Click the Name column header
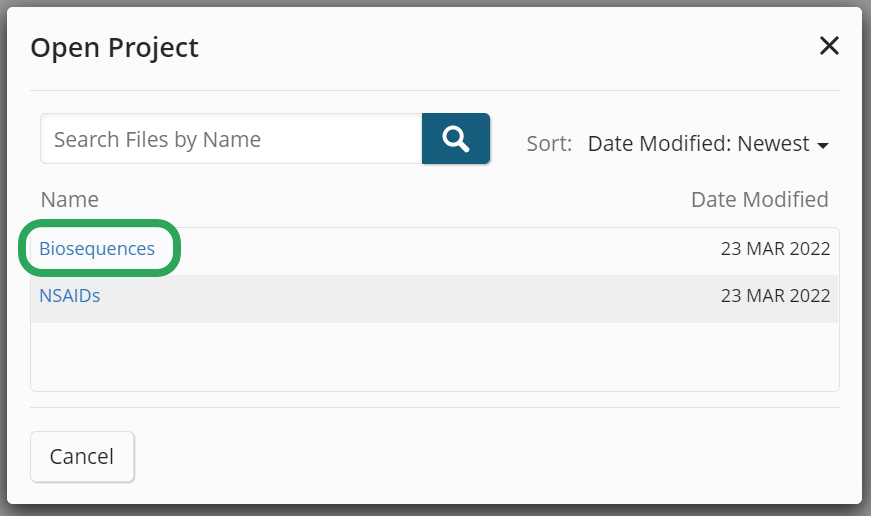This screenshot has width=871, height=516. coord(69,199)
